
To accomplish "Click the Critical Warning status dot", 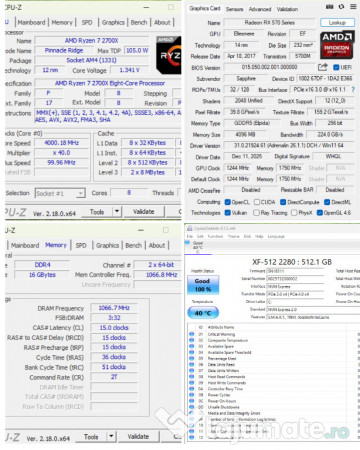I will click(x=192, y=334).
